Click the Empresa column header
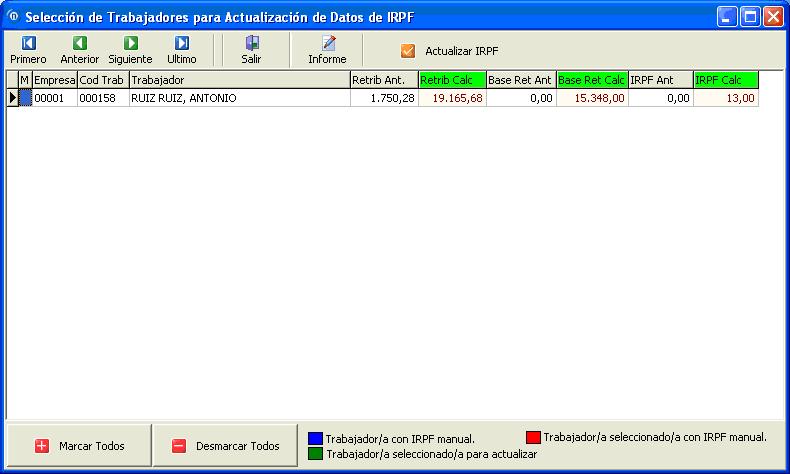 [54, 80]
